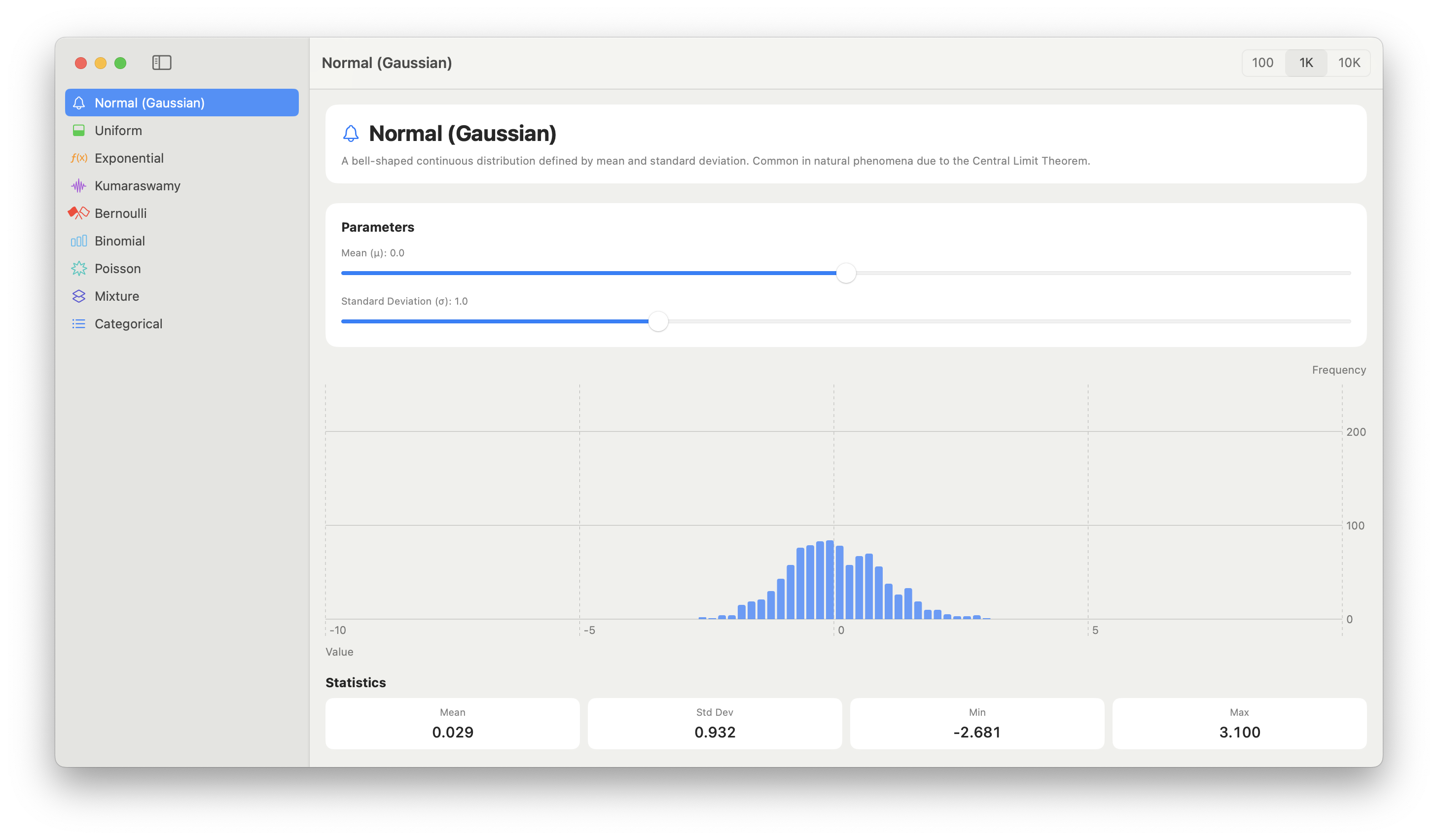Set sample size to 10K

[1349, 63]
